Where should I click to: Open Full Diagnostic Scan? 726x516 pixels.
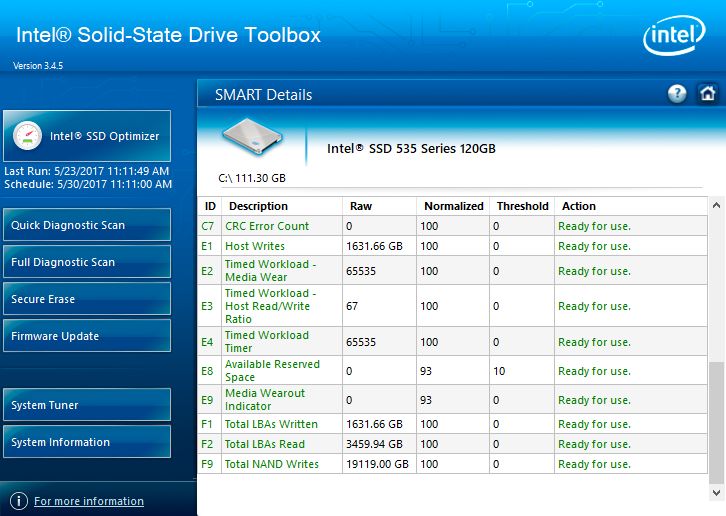(x=87, y=262)
